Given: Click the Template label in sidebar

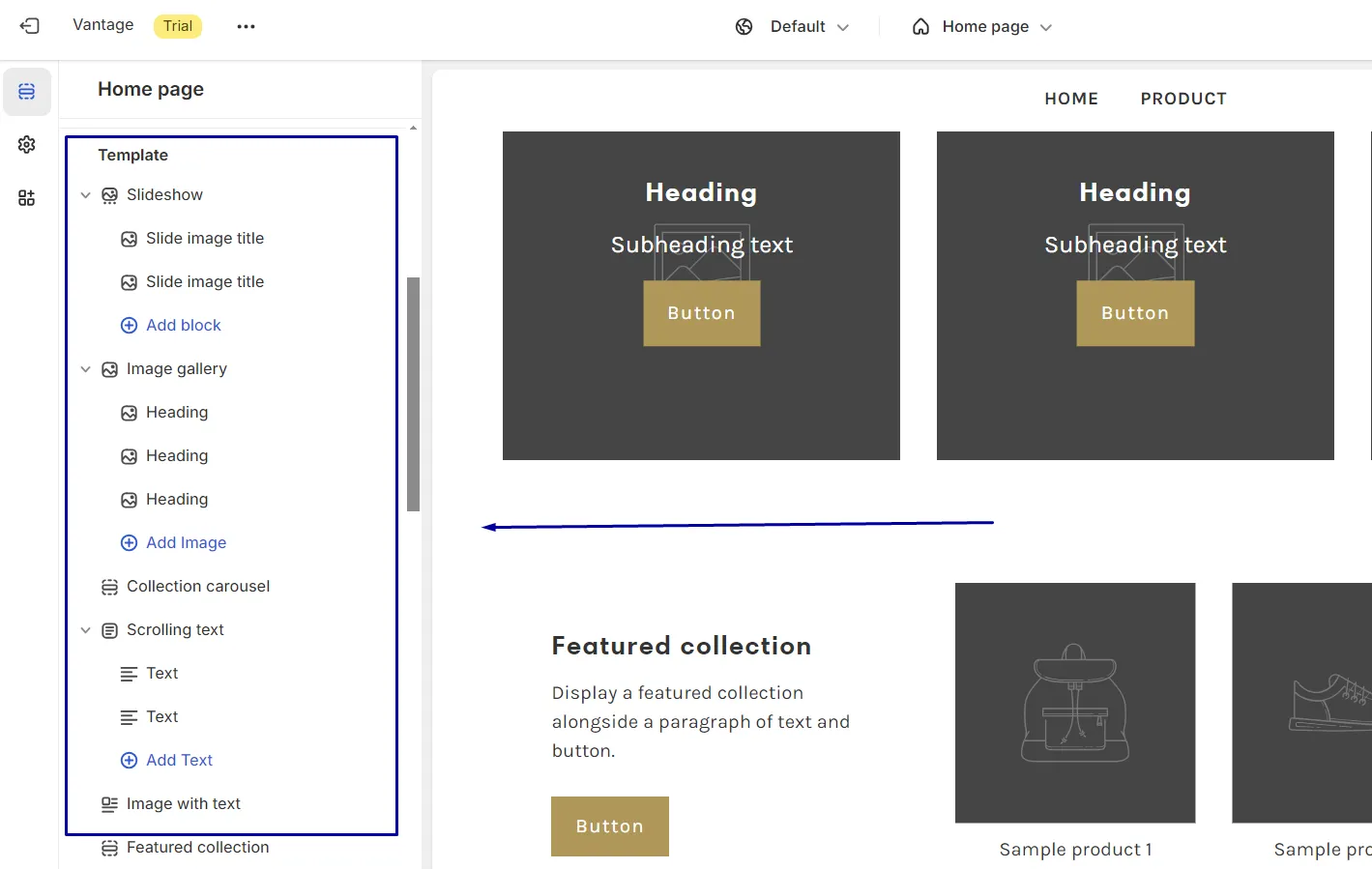Looking at the screenshot, I should pyautogui.click(x=133, y=156).
